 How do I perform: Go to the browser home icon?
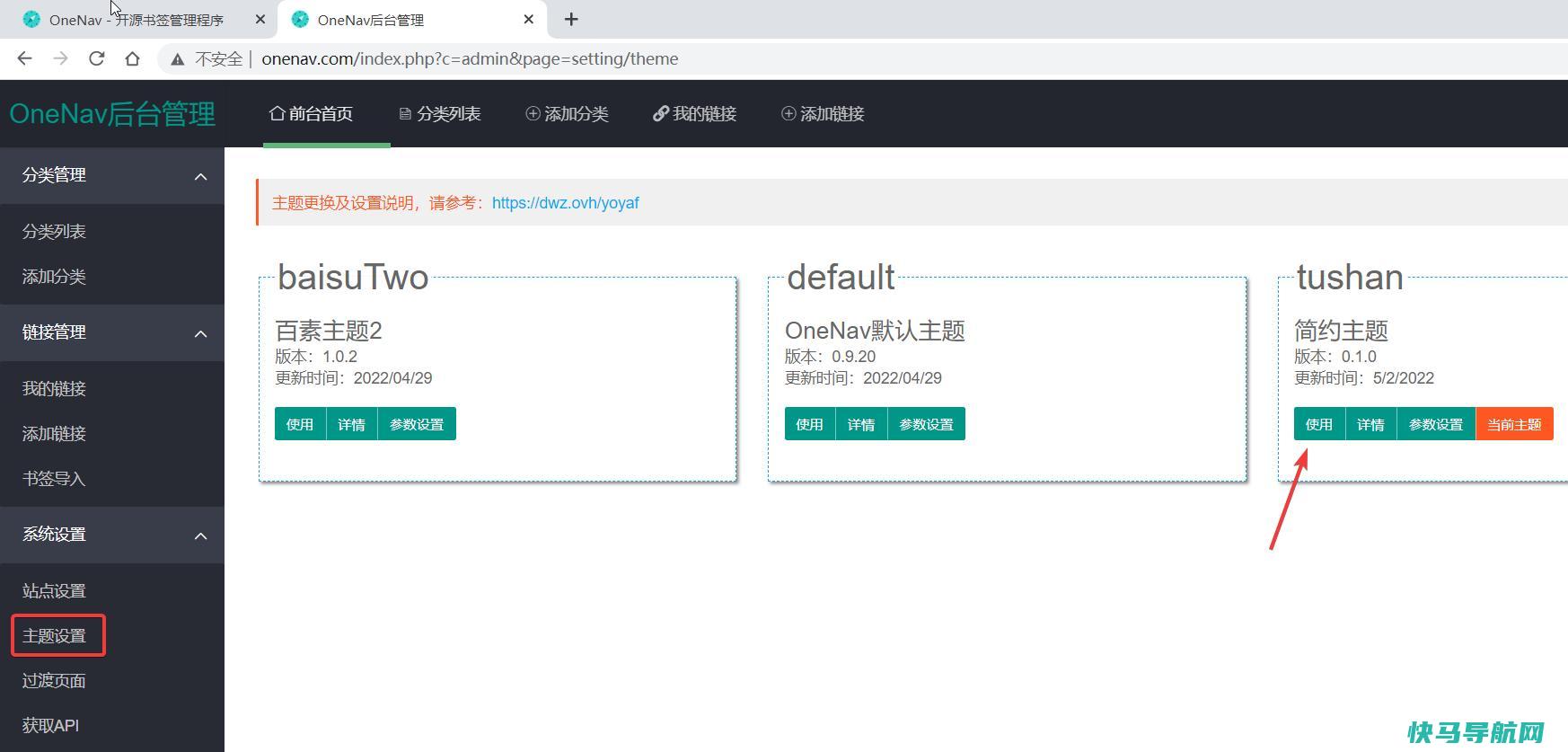click(132, 58)
